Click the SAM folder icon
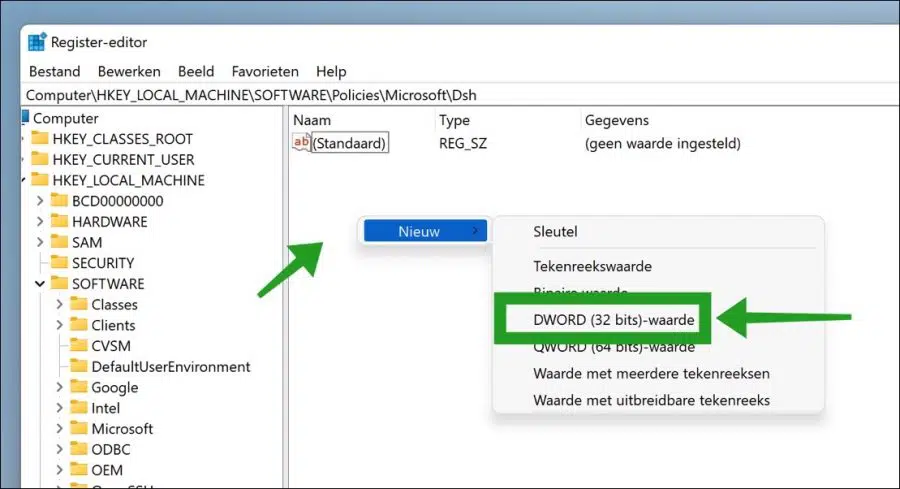 59,242
